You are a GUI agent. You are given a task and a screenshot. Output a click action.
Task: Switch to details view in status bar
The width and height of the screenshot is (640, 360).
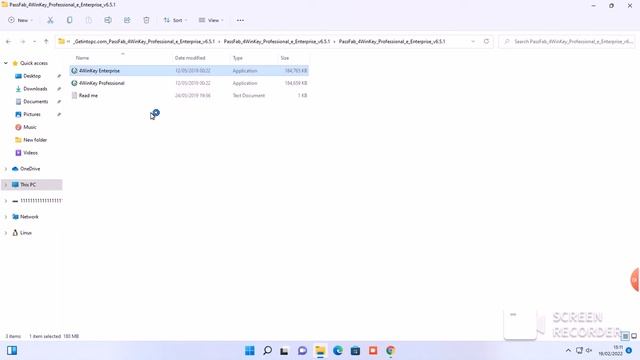click(625, 336)
